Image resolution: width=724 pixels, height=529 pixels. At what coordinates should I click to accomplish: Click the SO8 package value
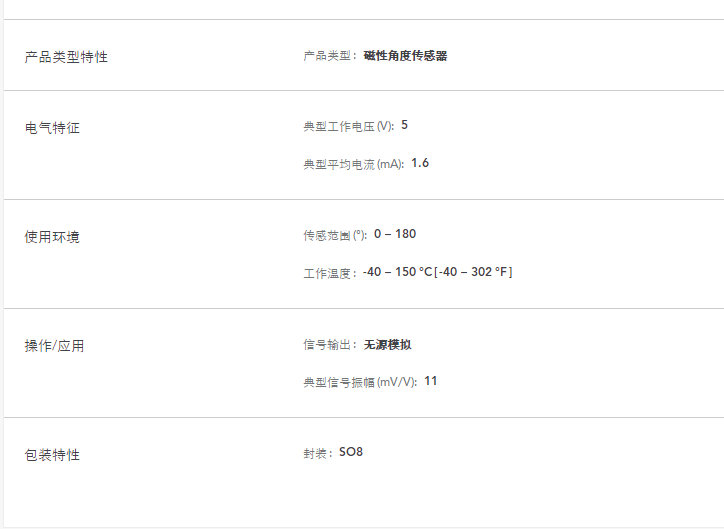pos(351,453)
